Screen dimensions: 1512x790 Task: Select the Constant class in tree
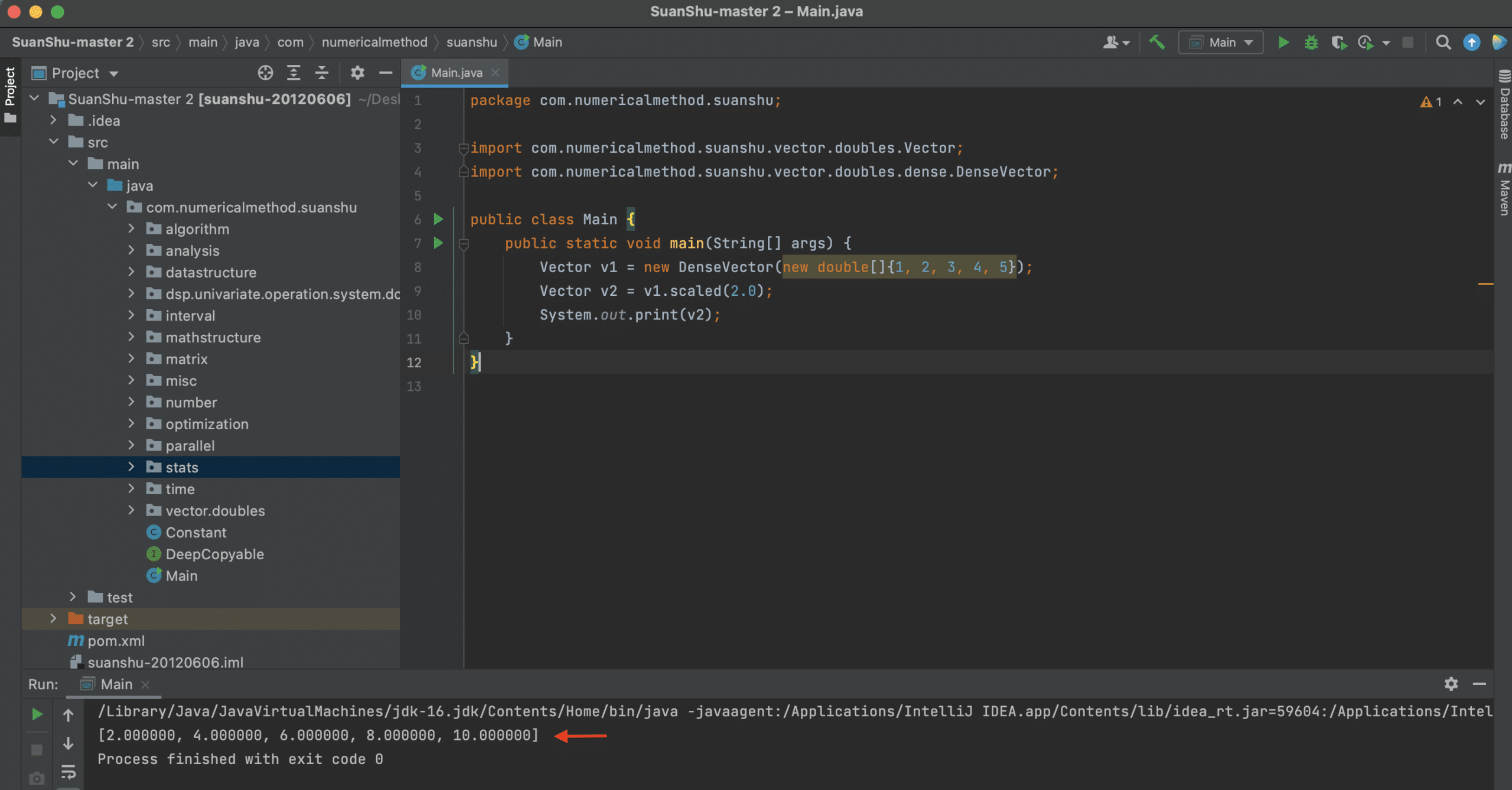tap(195, 532)
